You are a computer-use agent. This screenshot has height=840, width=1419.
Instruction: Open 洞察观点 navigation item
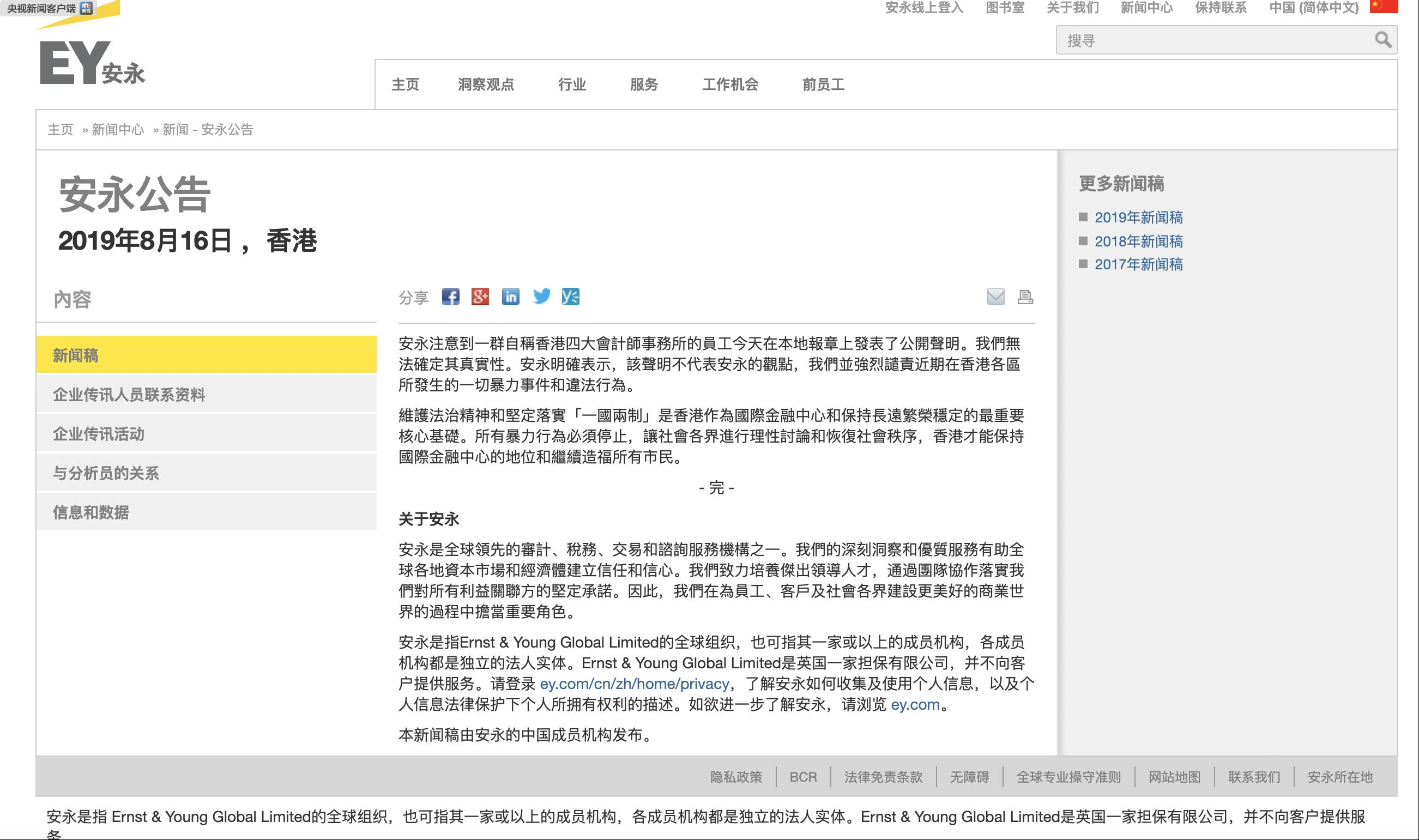pyautogui.click(x=486, y=85)
